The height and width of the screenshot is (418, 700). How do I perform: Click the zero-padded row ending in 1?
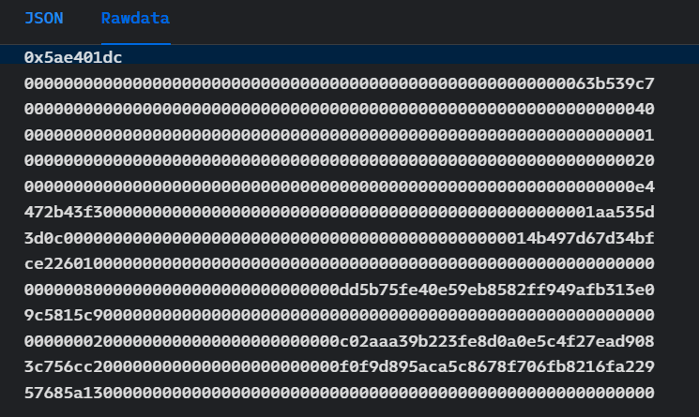coord(339,135)
